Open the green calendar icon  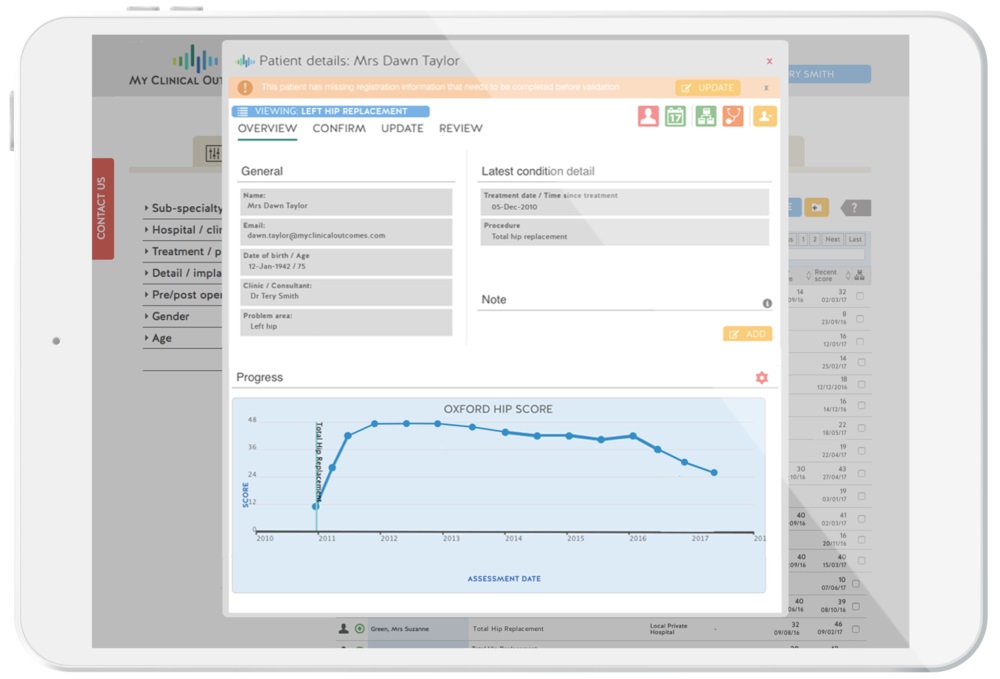click(675, 116)
